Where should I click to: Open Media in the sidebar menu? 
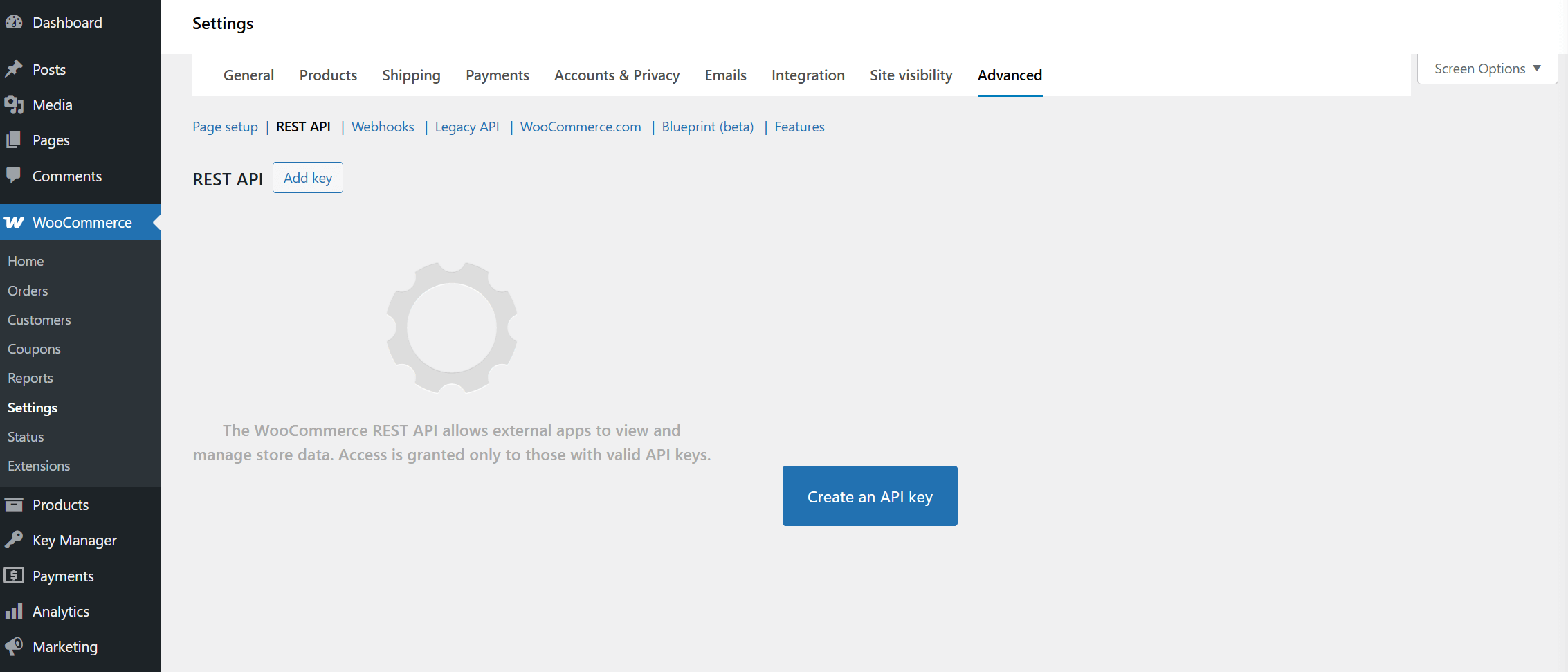click(53, 105)
